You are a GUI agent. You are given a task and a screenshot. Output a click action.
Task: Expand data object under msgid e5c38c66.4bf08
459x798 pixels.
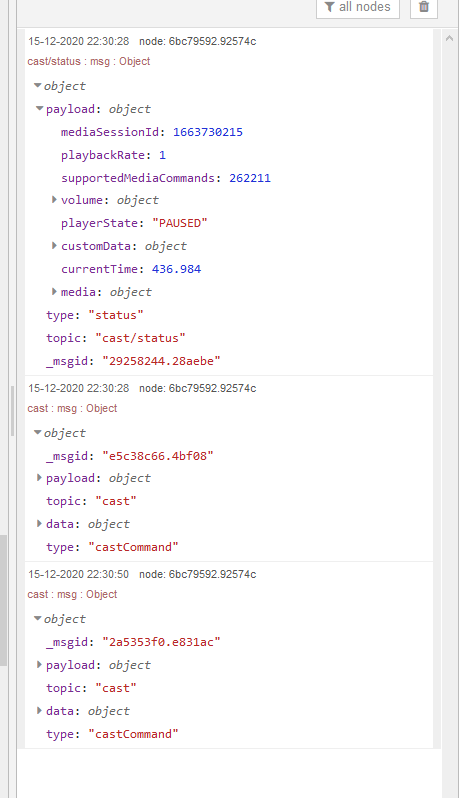40,523
